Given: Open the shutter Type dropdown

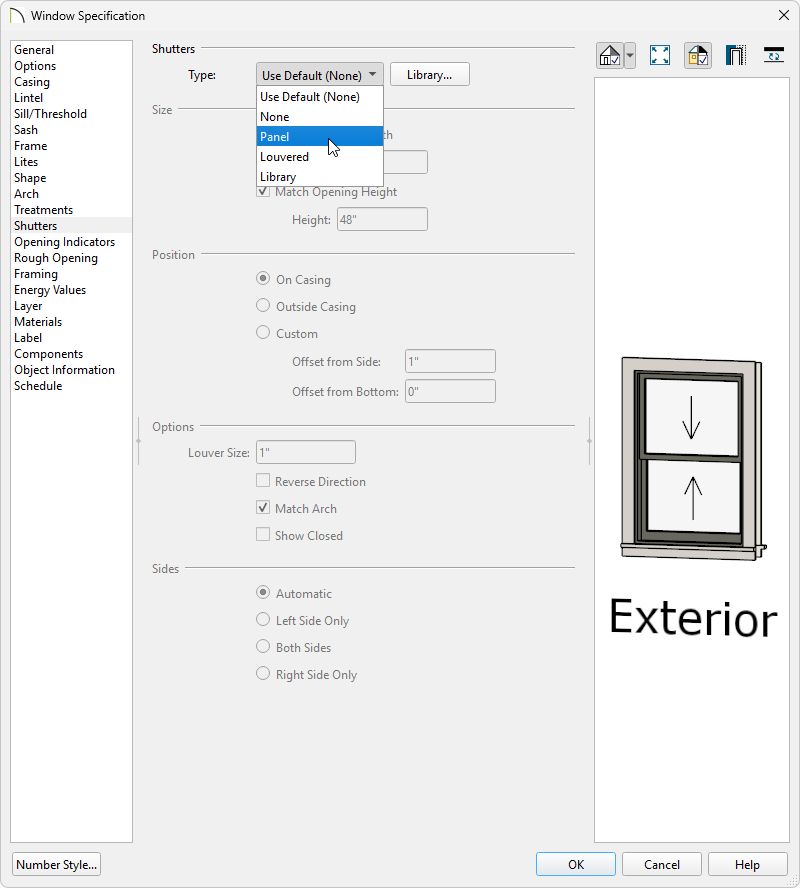Looking at the screenshot, I should (319, 75).
